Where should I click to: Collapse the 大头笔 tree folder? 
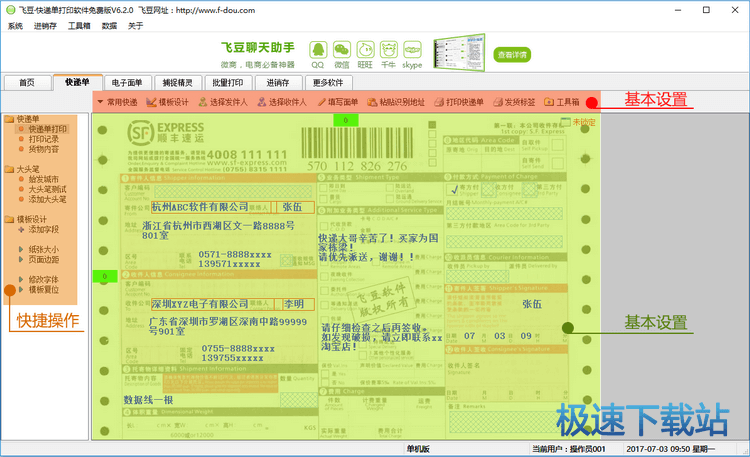click(9, 169)
